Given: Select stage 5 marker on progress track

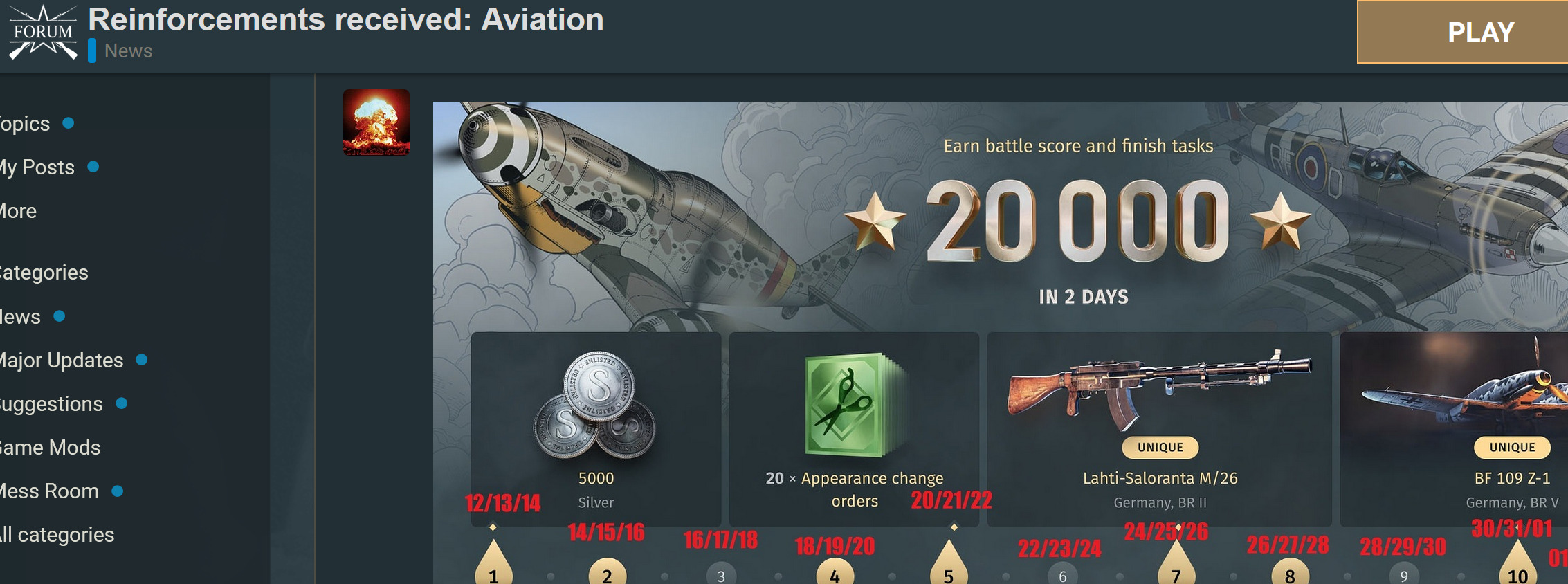Looking at the screenshot, I should [949, 564].
